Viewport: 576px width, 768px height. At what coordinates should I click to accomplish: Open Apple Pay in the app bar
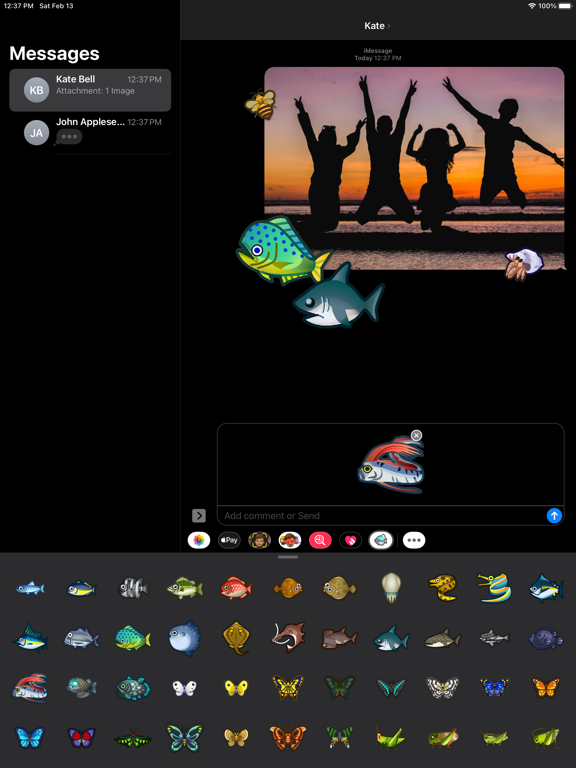click(229, 540)
